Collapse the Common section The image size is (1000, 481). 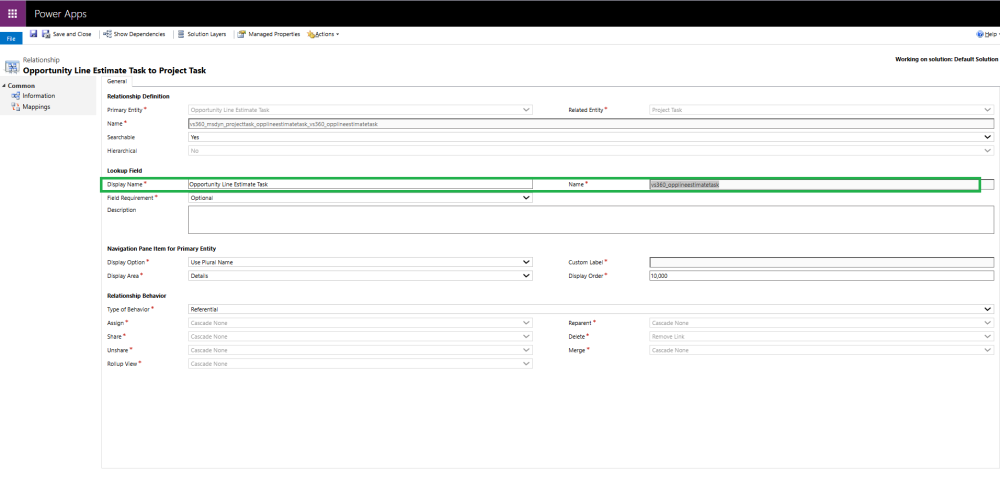(x=4, y=85)
